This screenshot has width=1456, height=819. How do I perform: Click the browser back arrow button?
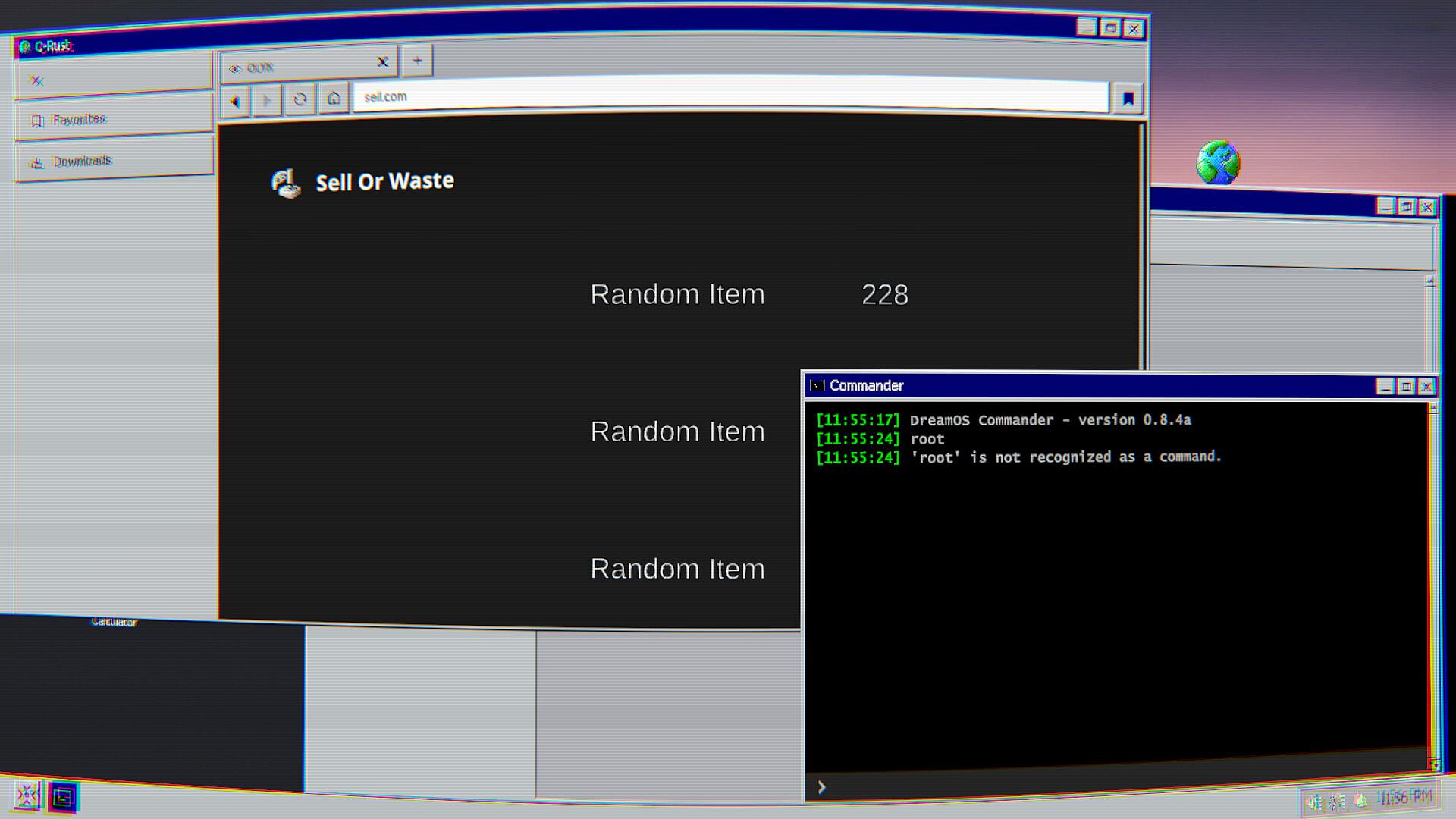[x=235, y=101]
